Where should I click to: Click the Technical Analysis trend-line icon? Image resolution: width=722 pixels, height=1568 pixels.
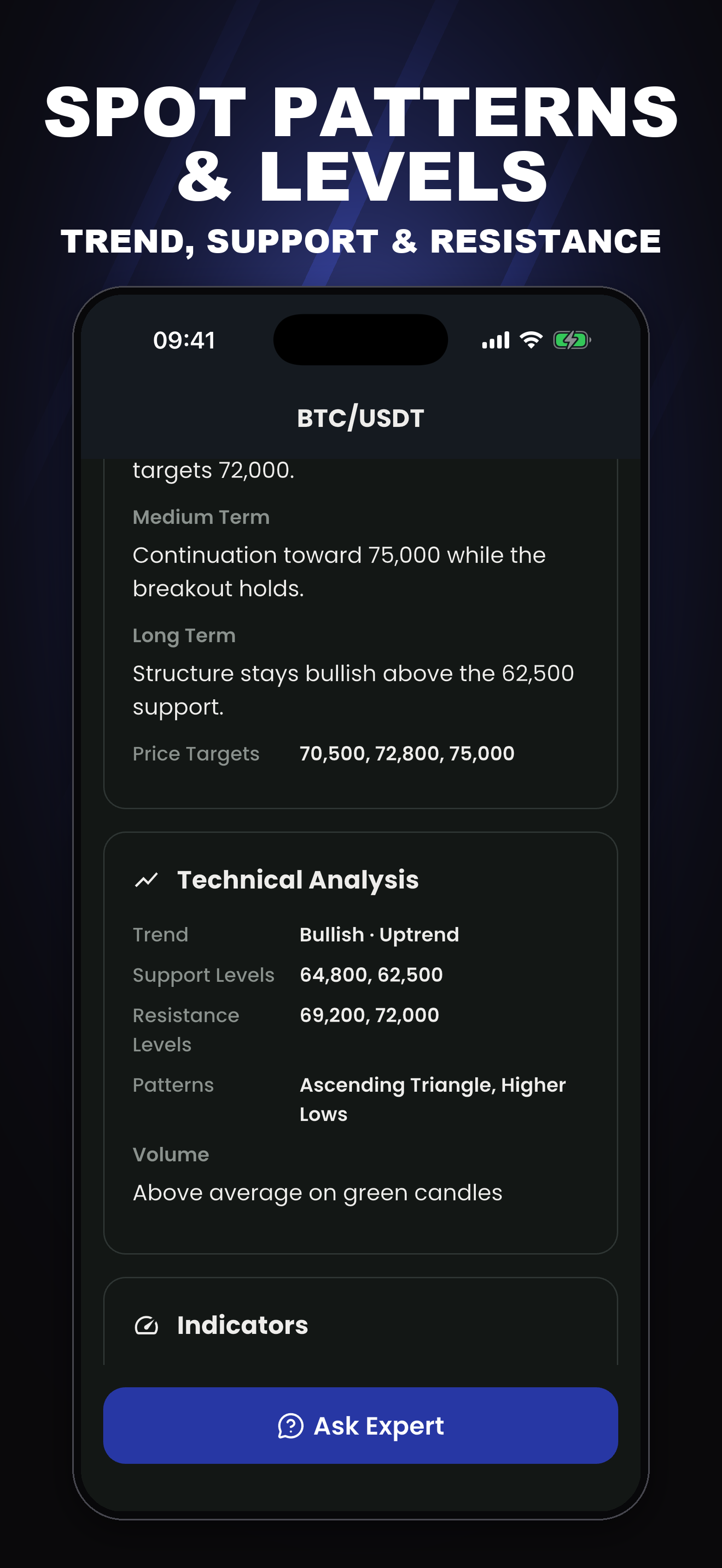pyautogui.click(x=146, y=880)
